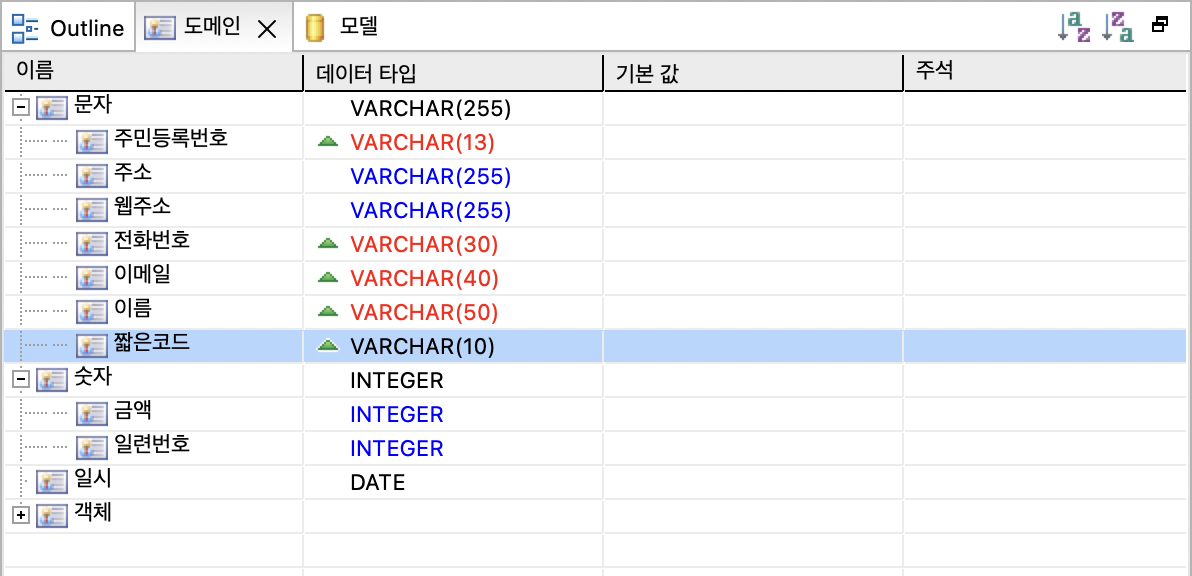
Task: Switch to the Outline tab
Action: [68, 28]
